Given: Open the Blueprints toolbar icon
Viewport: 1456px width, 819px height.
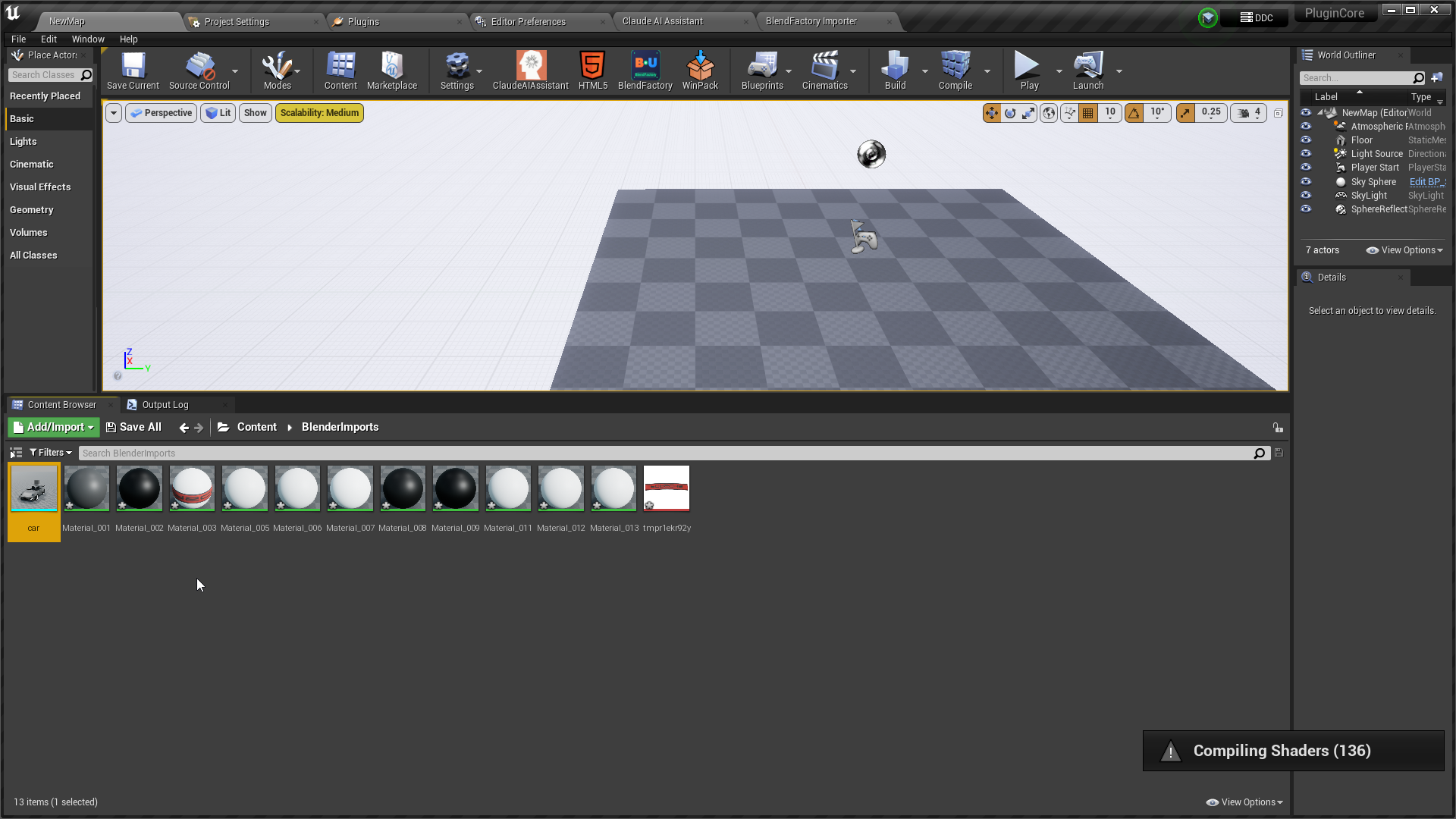Looking at the screenshot, I should coord(762,71).
